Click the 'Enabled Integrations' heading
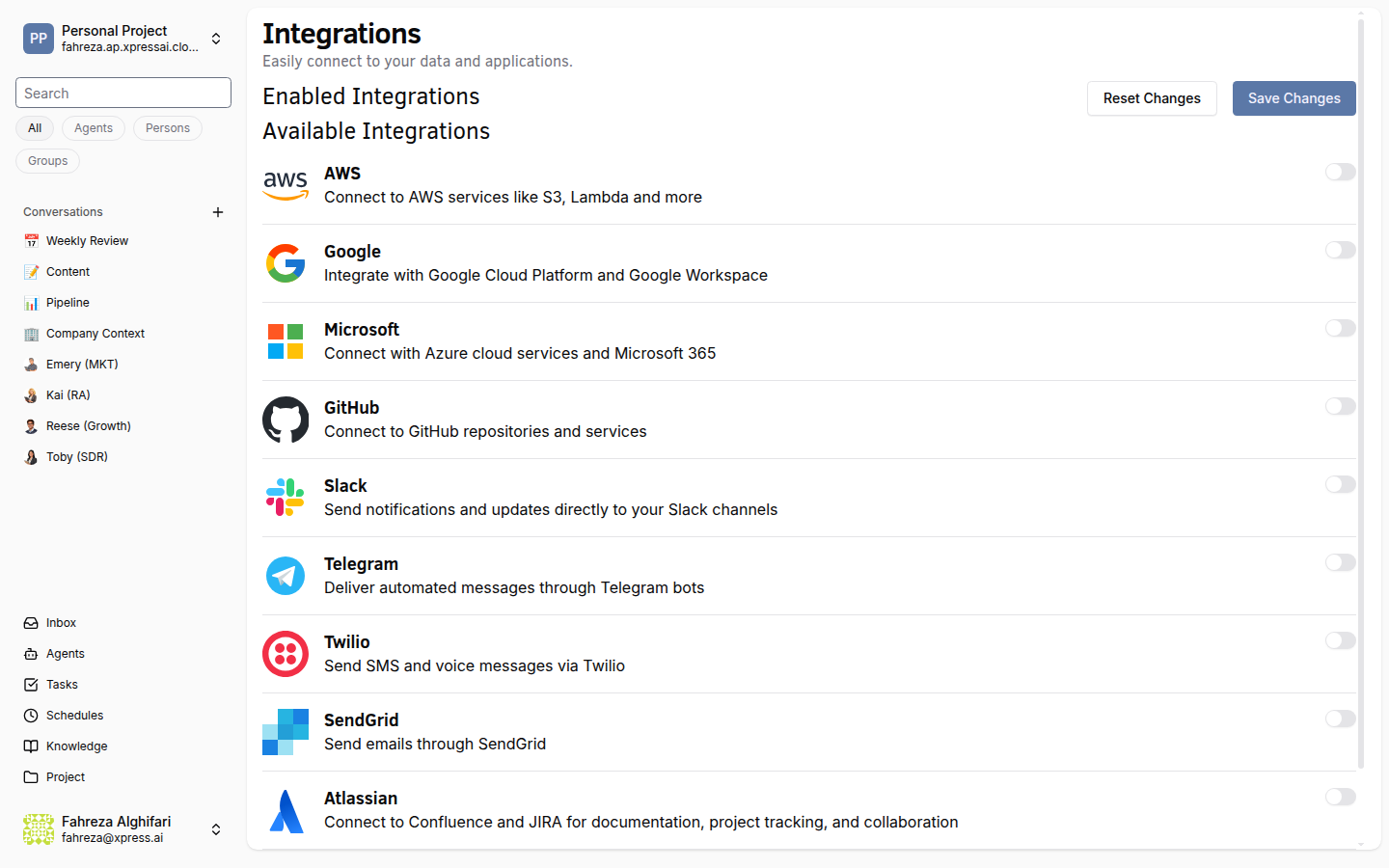Screen dimensions: 1389x868 (x=371, y=96)
